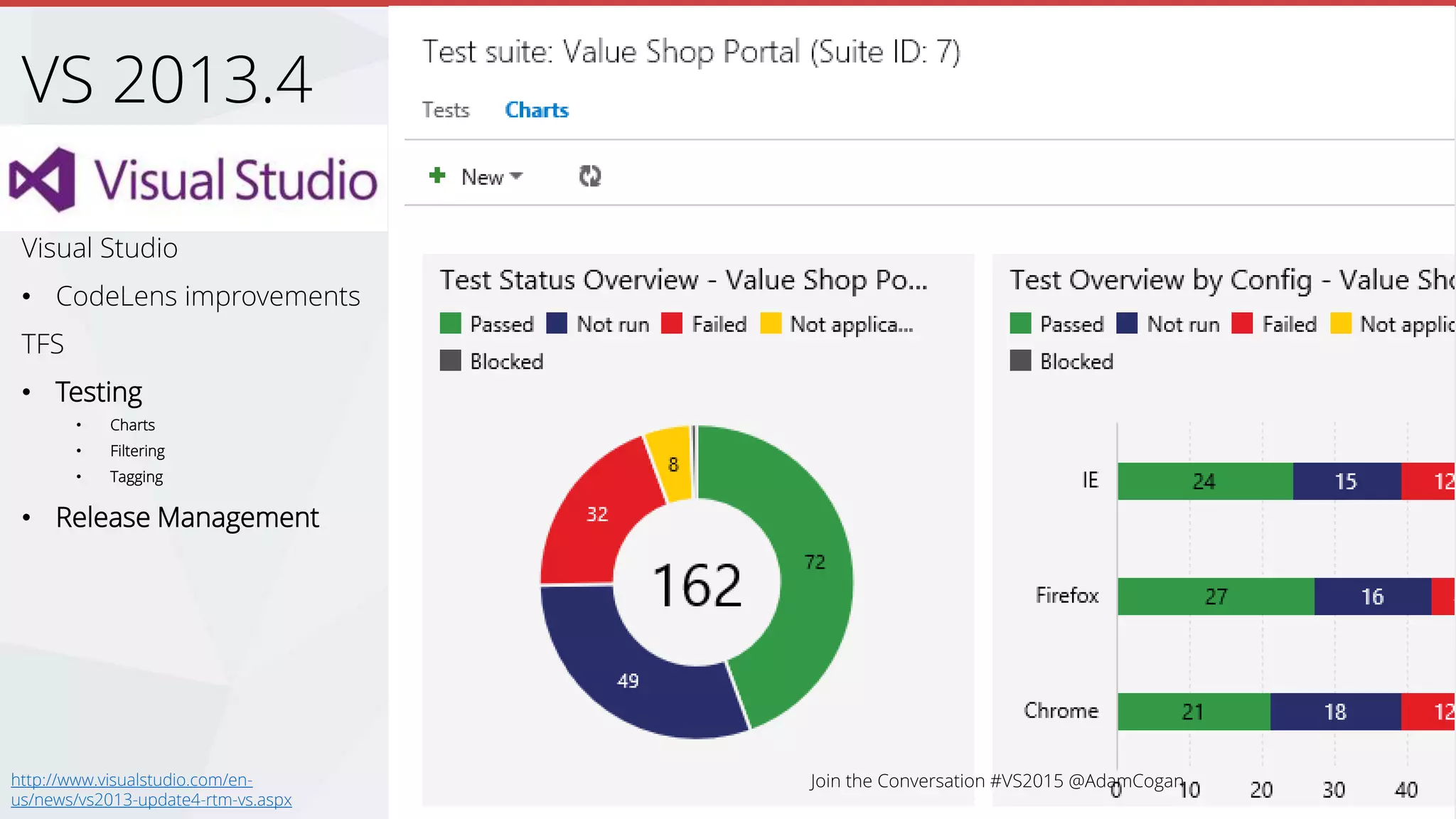This screenshot has width=1456, height=819.
Task: Click the Chrome axis label
Action: [1061, 710]
